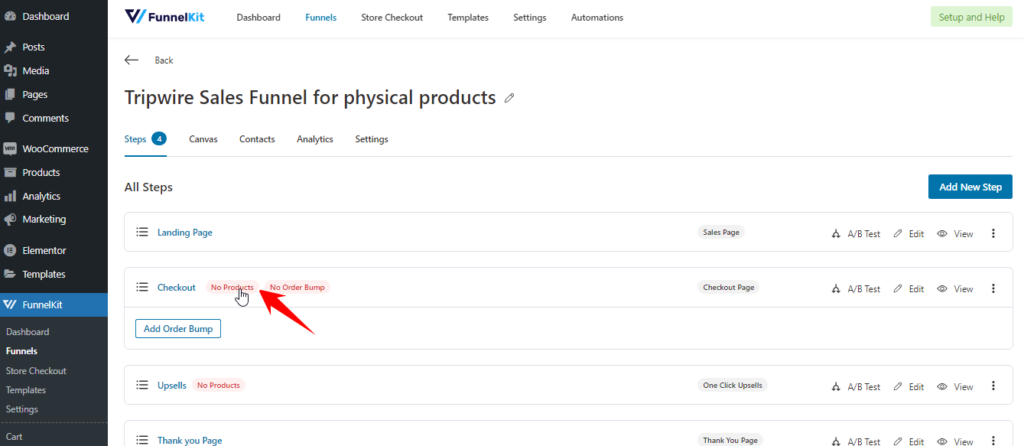Image resolution: width=1024 pixels, height=446 pixels.
Task: View the Upsells step
Action: click(x=955, y=387)
